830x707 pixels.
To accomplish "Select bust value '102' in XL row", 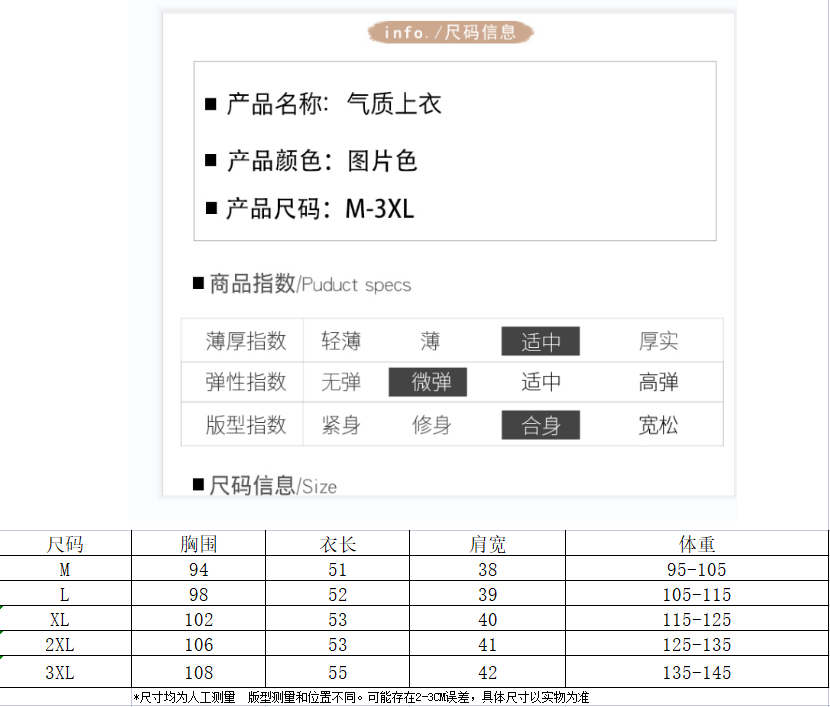I will [199, 619].
